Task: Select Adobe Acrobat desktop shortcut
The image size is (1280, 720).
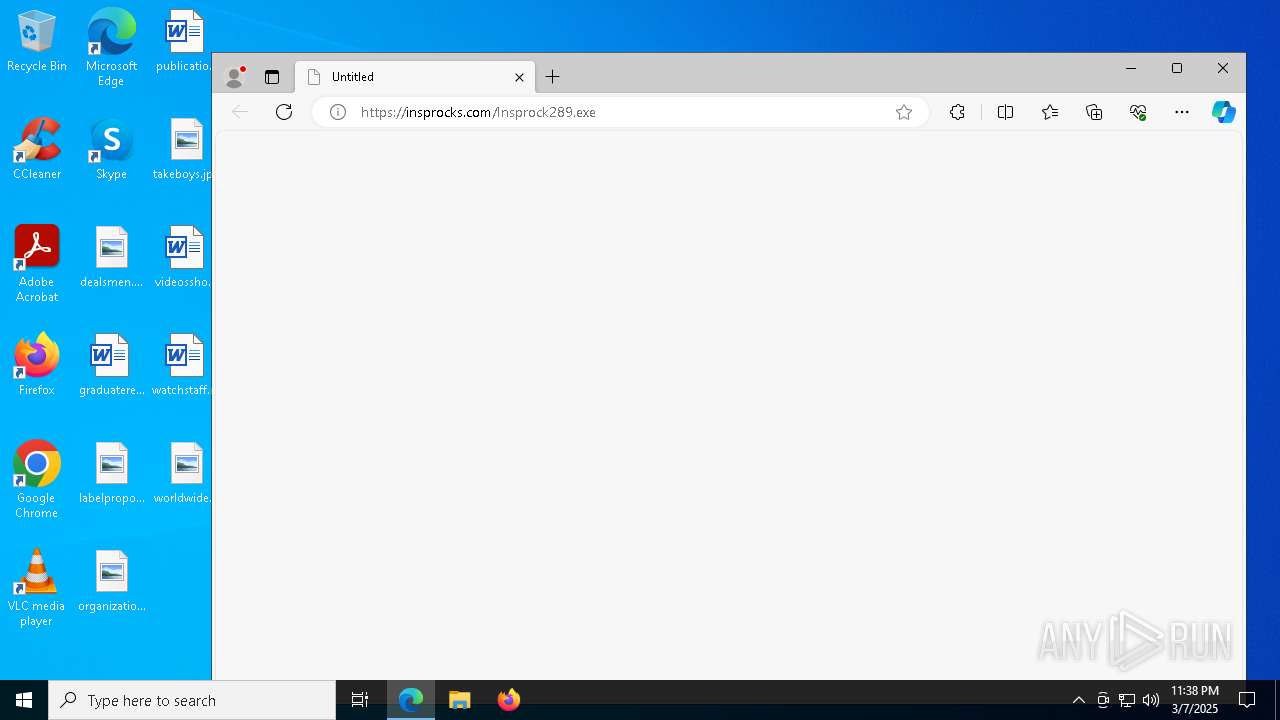Action: pos(37,264)
